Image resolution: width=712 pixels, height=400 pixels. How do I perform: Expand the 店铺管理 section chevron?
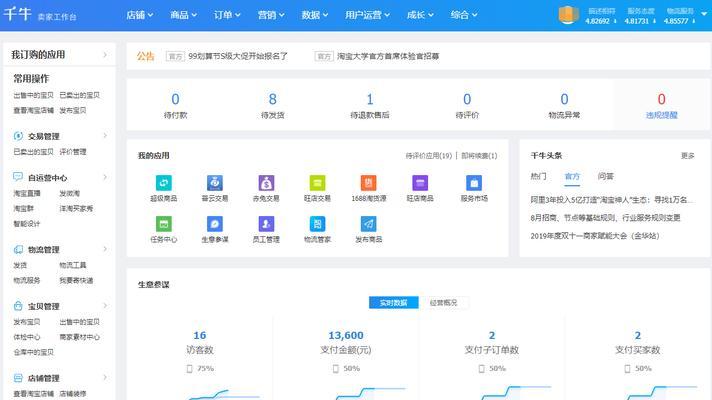click(x=105, y=378)
